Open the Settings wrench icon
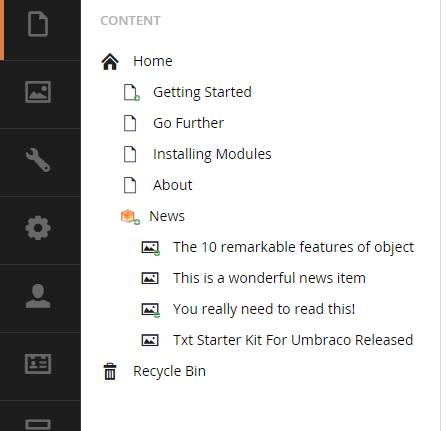 pos(38,160)
